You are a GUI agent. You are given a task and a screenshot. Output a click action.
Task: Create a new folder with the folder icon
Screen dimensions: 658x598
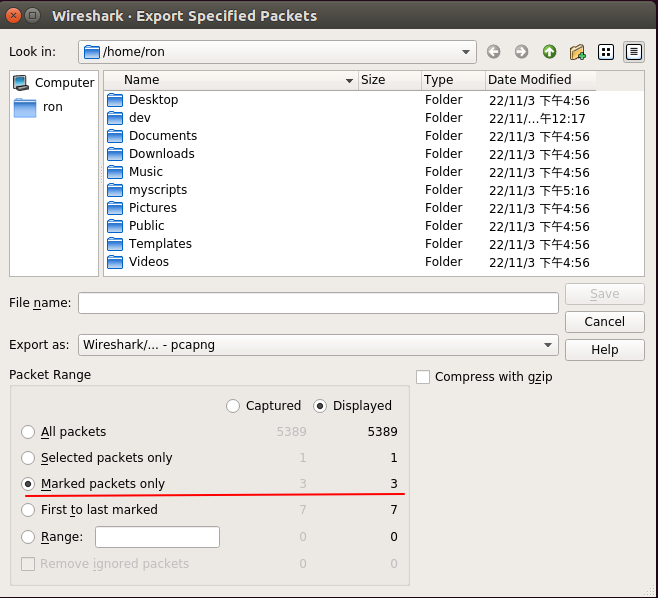tap(577, 52)
